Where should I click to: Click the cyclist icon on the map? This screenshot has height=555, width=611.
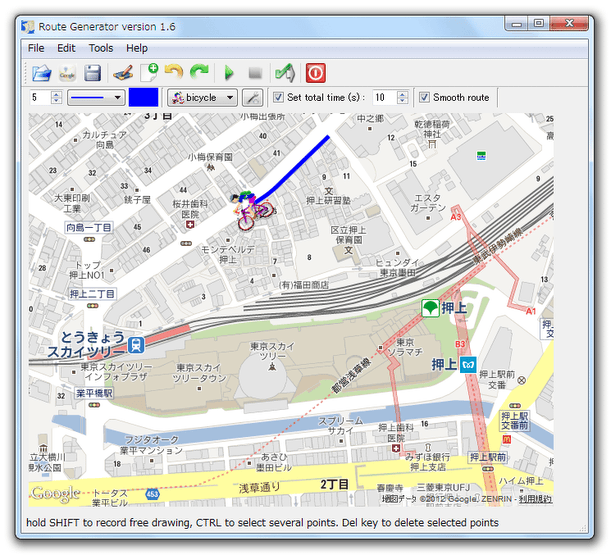251,210
